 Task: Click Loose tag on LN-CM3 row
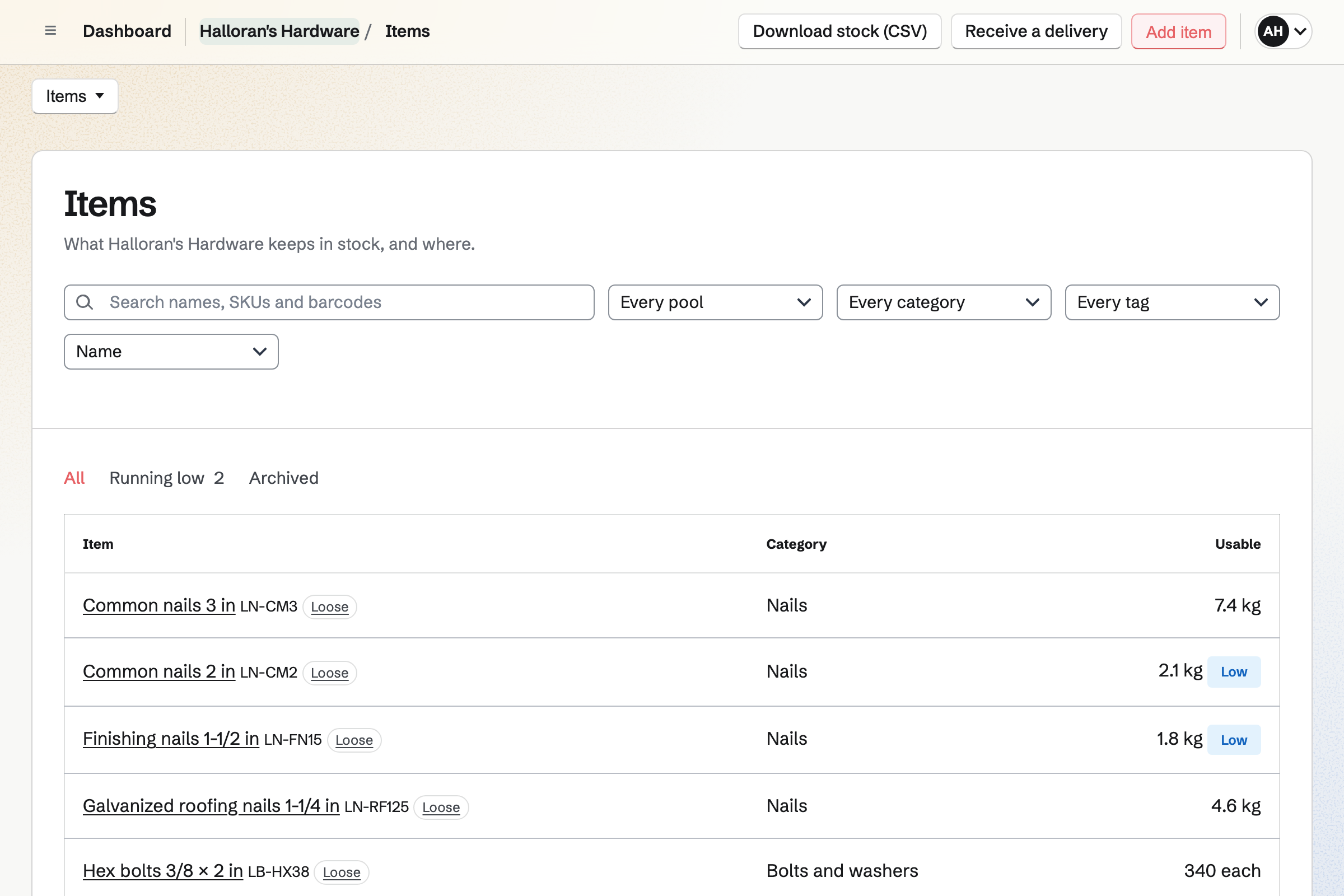pyautogui.click(x=330, y=607)
